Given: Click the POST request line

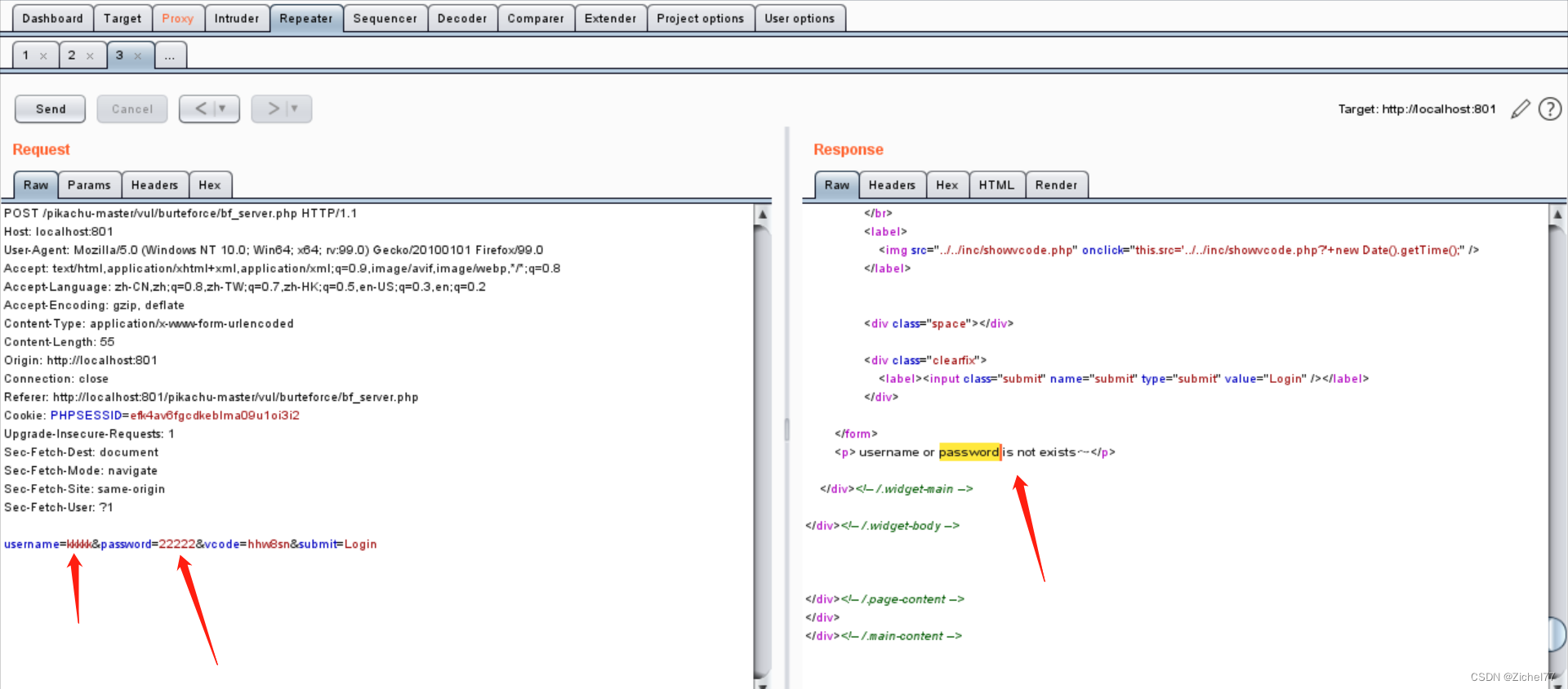Looking at the screenshot, I should (x=180, y=214).
